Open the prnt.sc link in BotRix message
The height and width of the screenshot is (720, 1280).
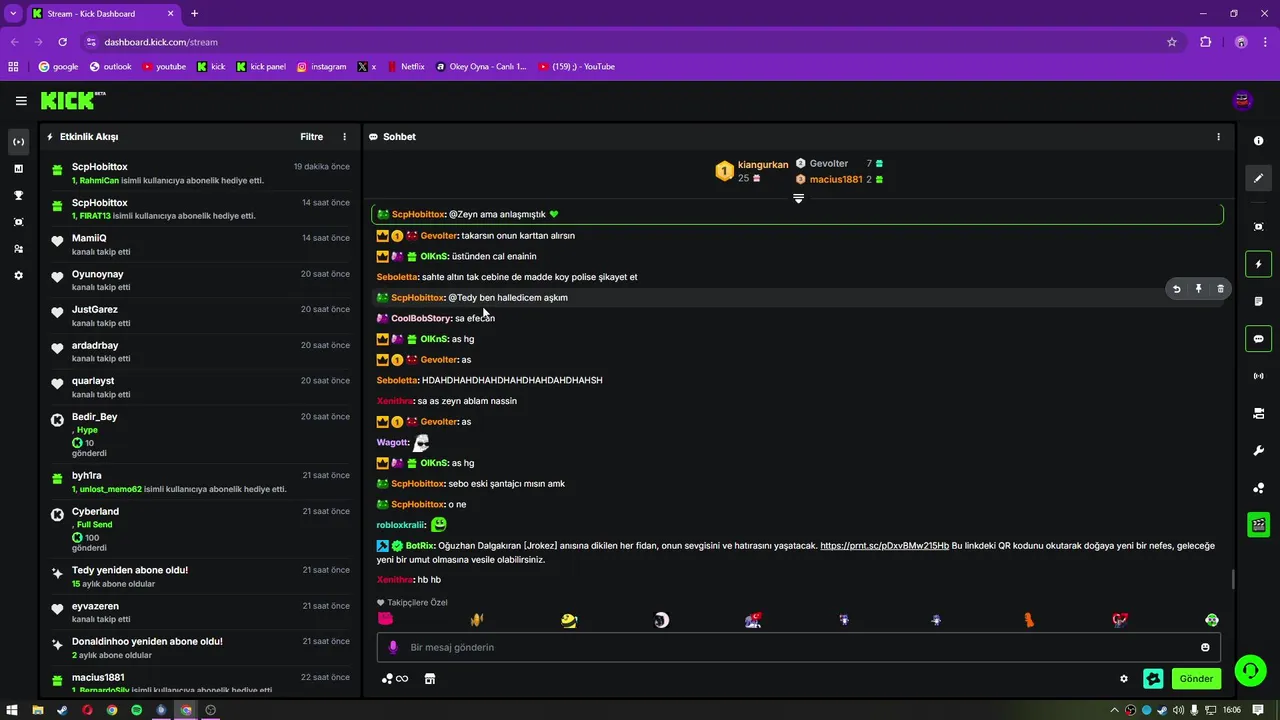(x=884, y=546)
